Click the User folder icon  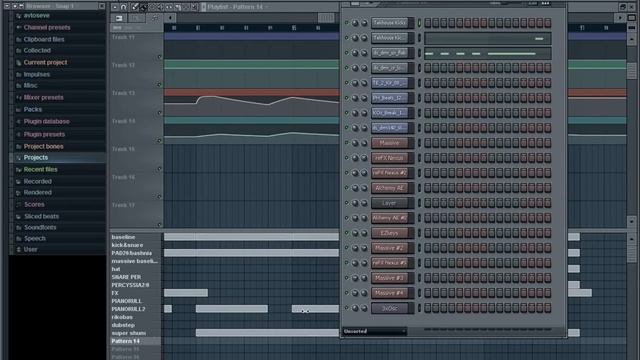point(18,249)
